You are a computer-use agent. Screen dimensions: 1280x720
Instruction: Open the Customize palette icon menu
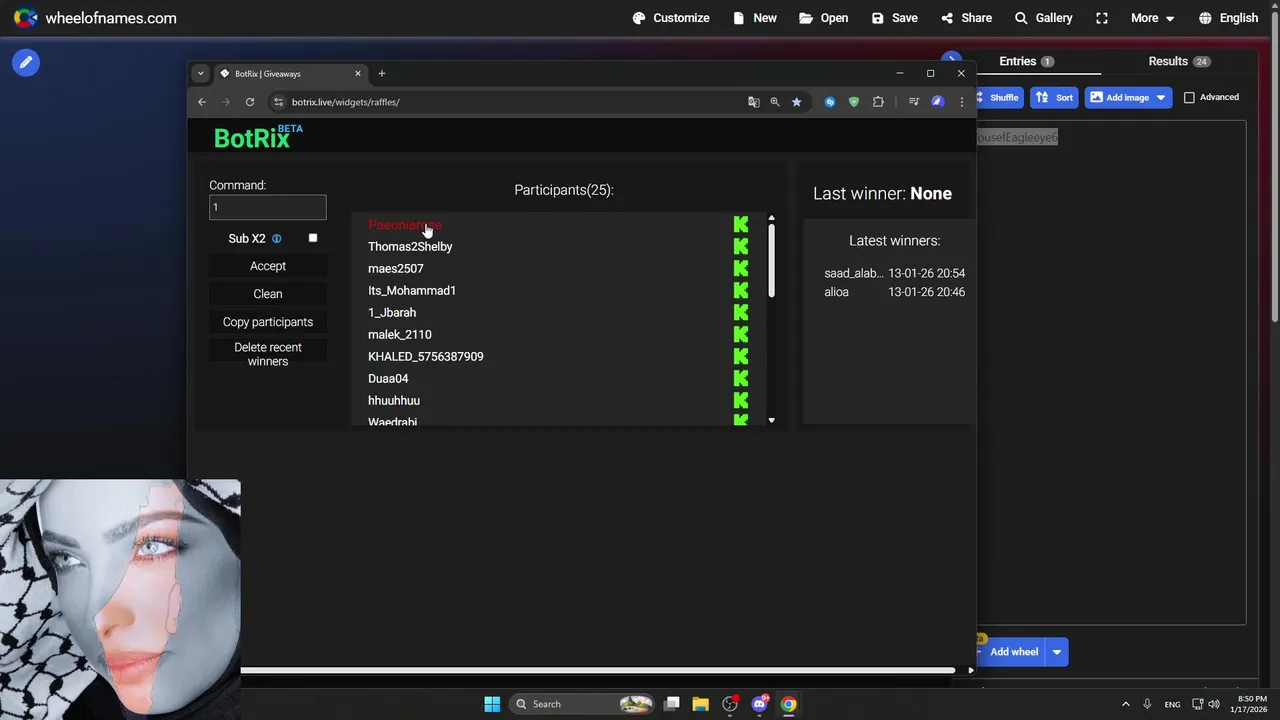(x=671, y=18)
